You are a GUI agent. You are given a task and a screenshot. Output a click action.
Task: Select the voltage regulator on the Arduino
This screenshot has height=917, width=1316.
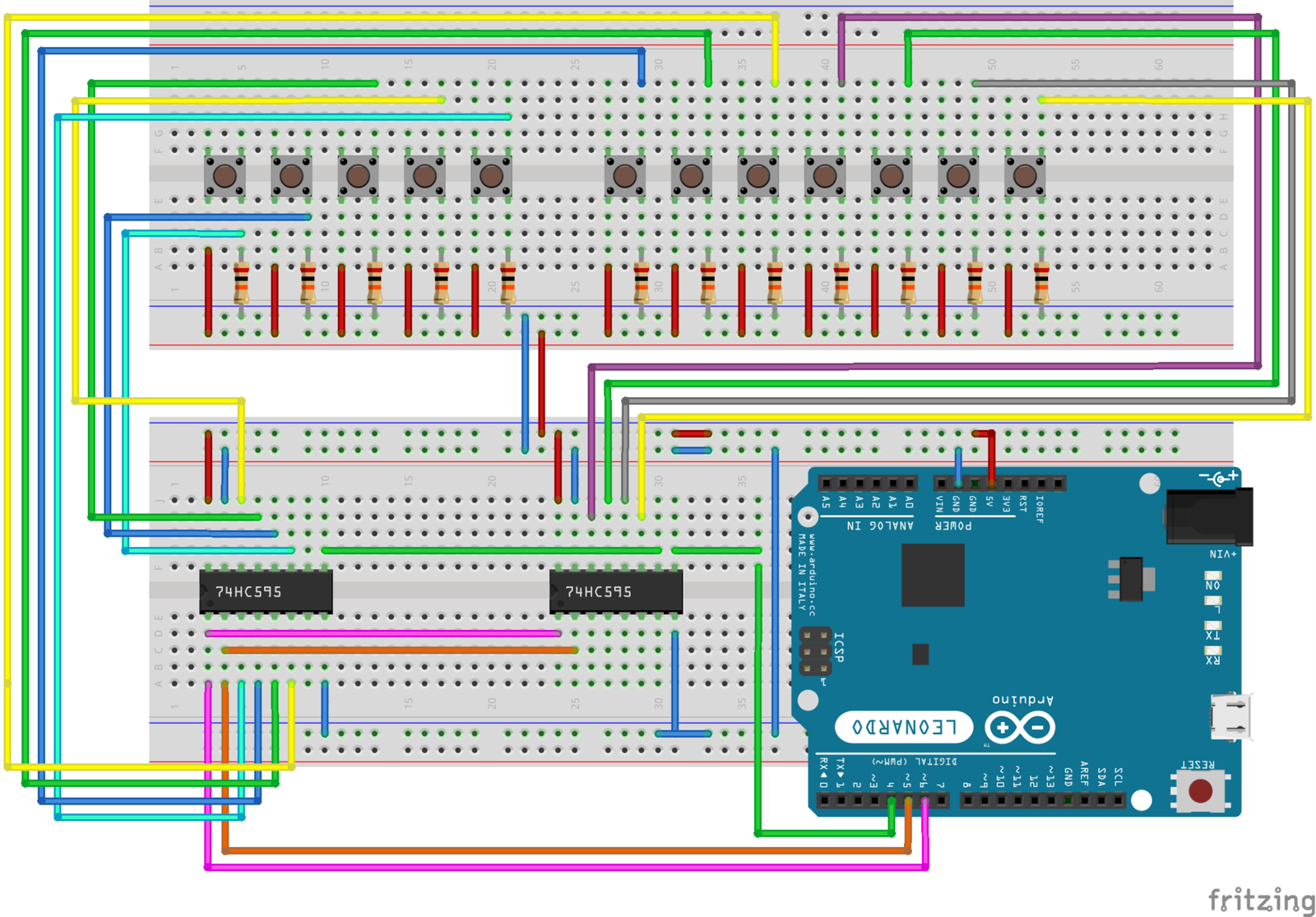(x=1132, y=579)
